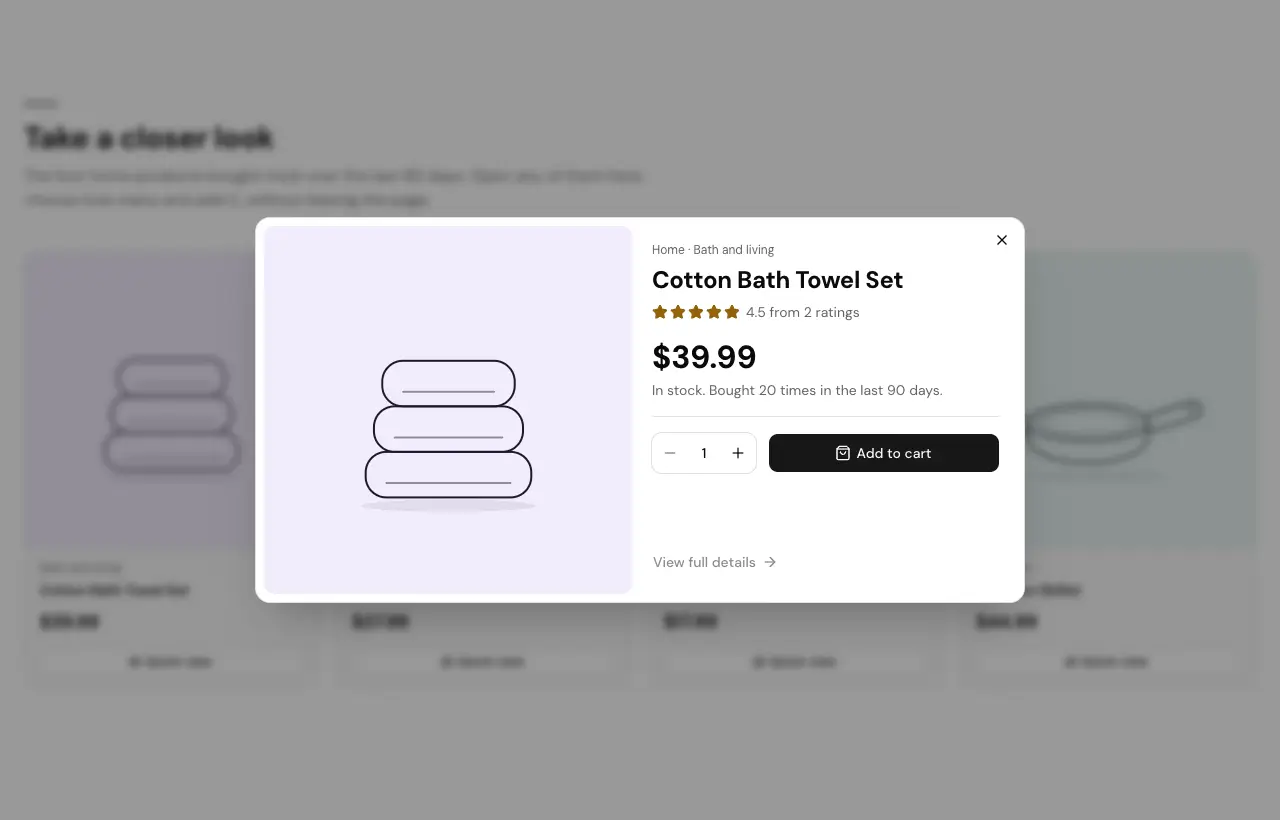
Task: Decrease quantity with the minus icon
Action: [670, 453]
